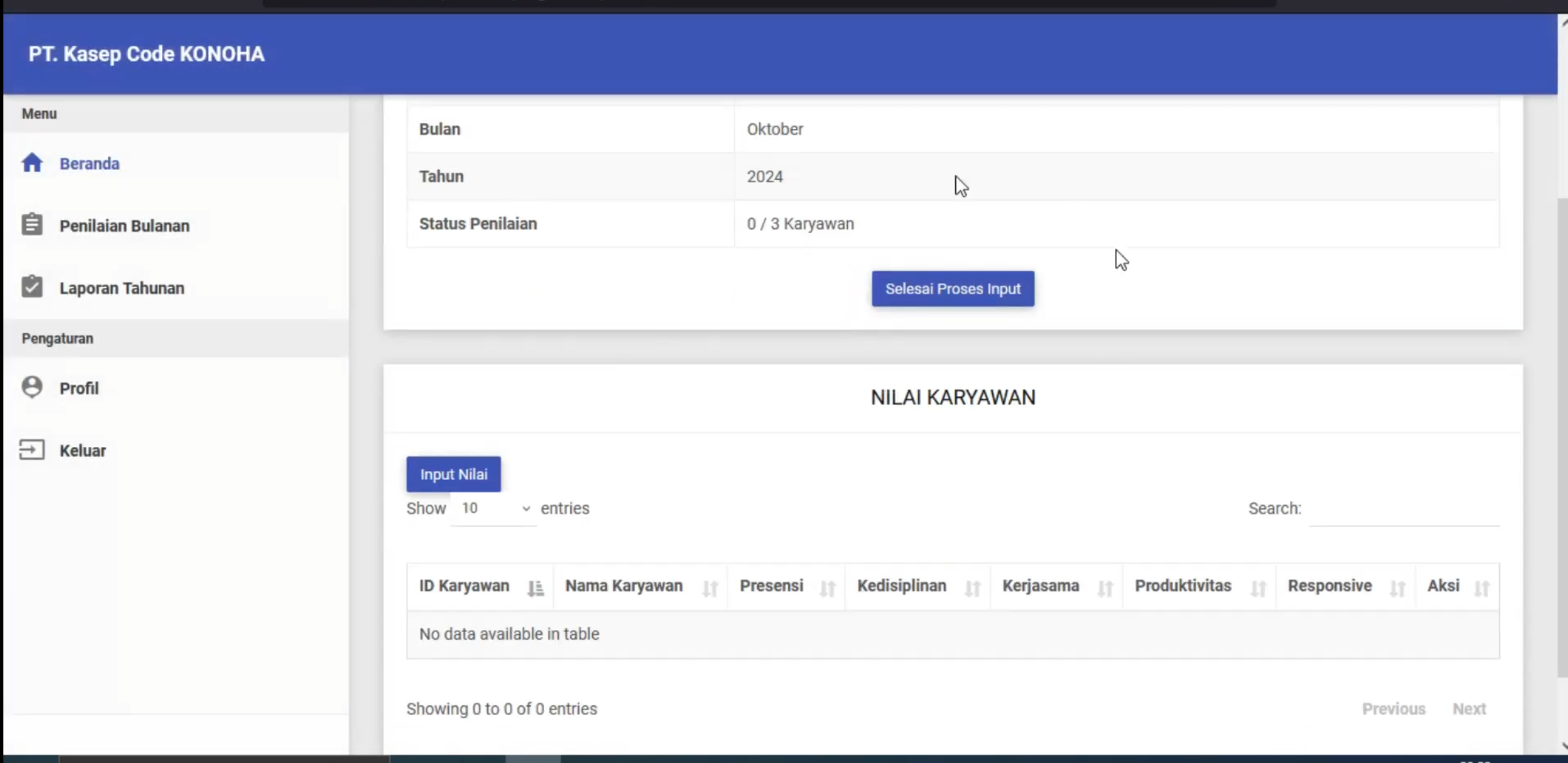Open Laporan Tahunan menu item
Viewport: 1568px width, 763px height.
(122, 288)
